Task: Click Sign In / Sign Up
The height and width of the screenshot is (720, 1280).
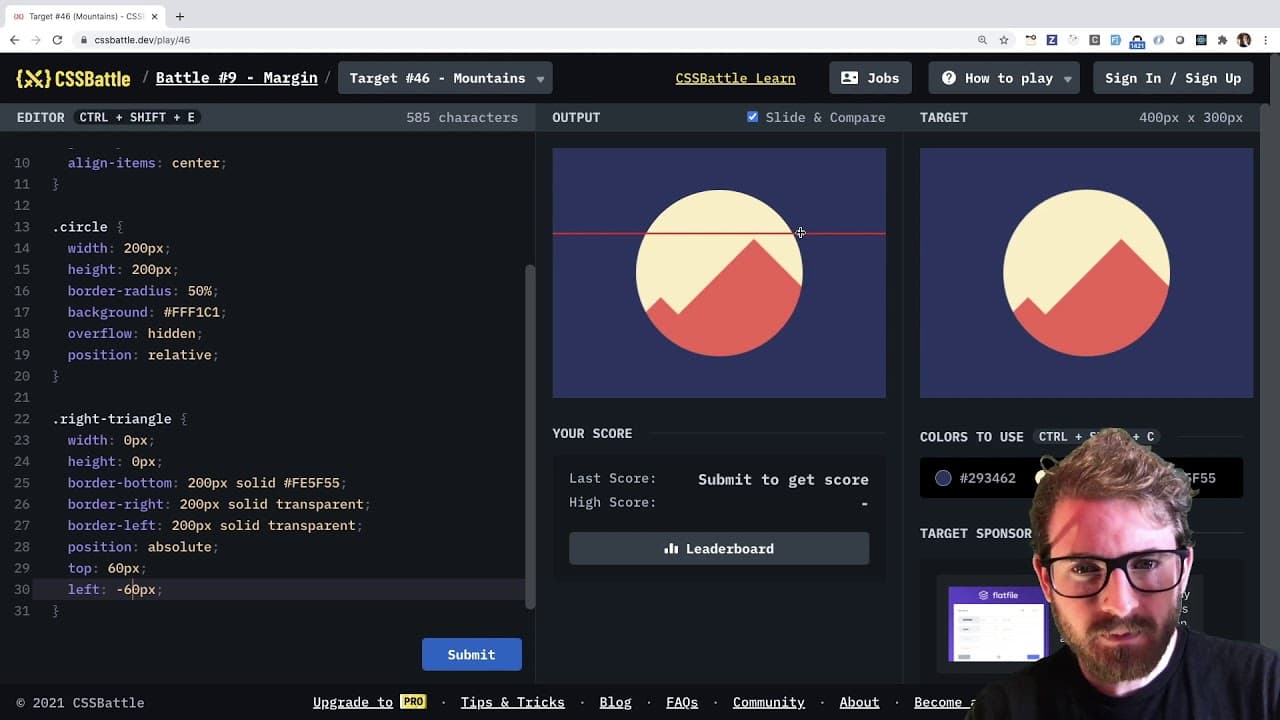Action: 1173,78
